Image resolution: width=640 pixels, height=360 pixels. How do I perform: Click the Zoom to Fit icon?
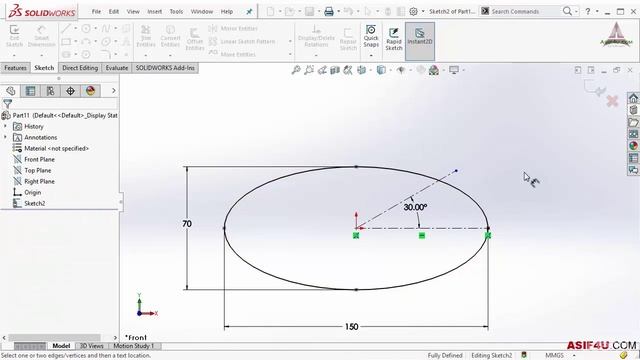[x=296, y=70]
